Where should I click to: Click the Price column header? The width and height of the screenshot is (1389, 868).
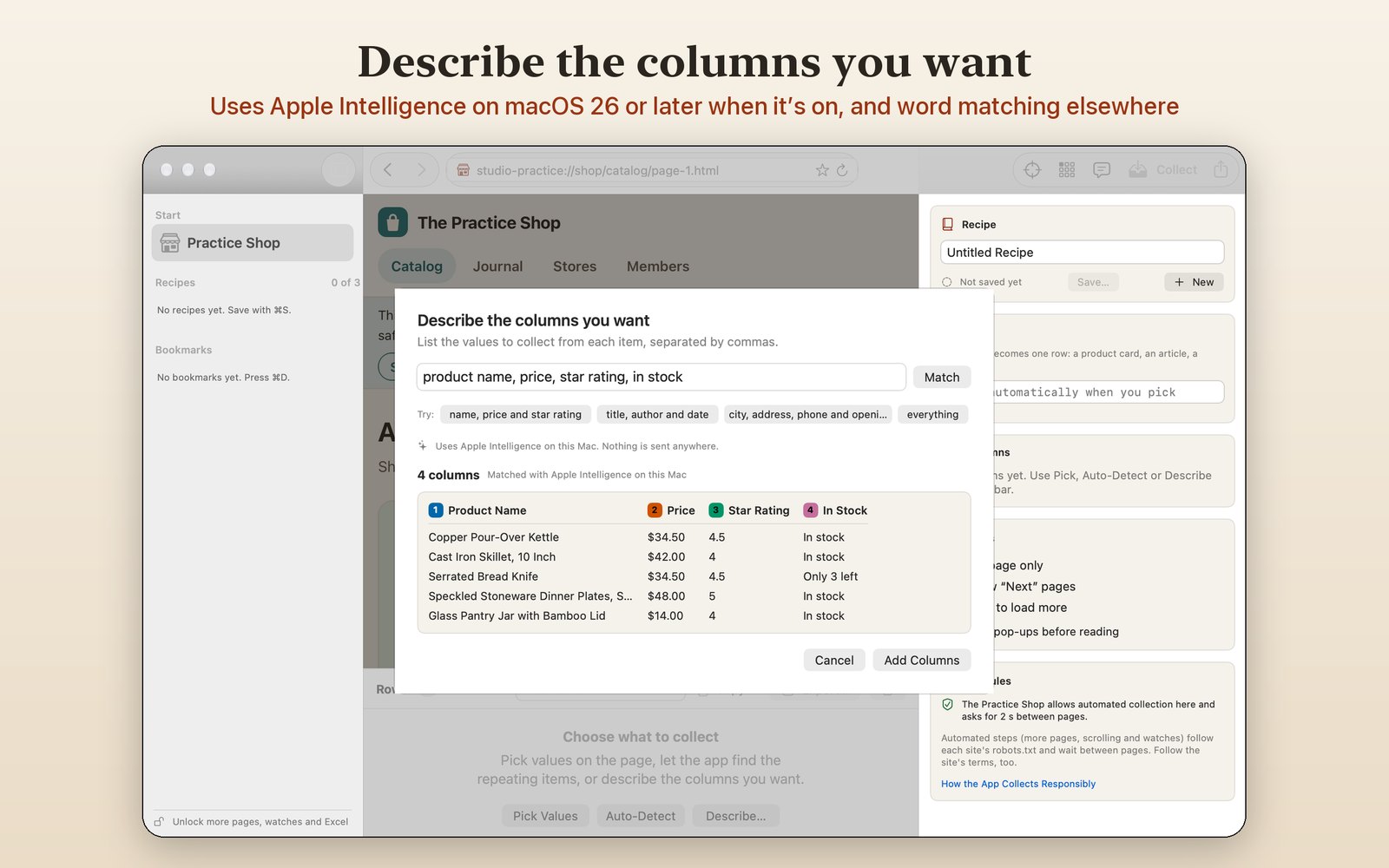pos(671,510)
